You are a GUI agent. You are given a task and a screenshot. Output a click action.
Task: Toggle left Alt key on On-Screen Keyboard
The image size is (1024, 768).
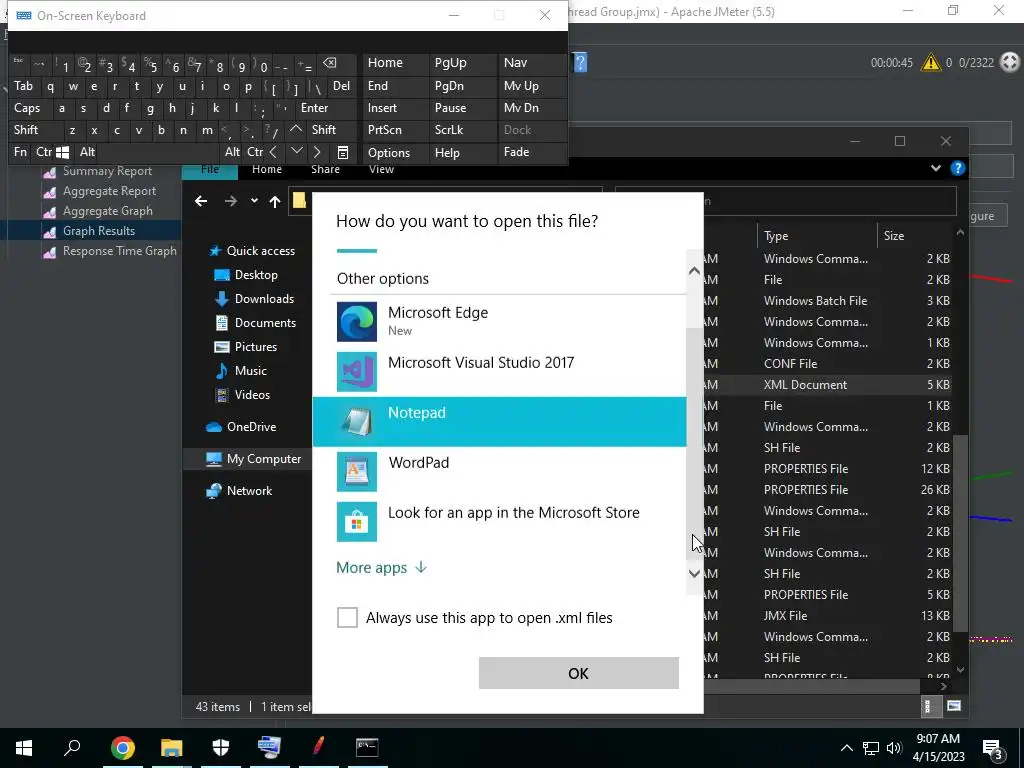(88, 152)
